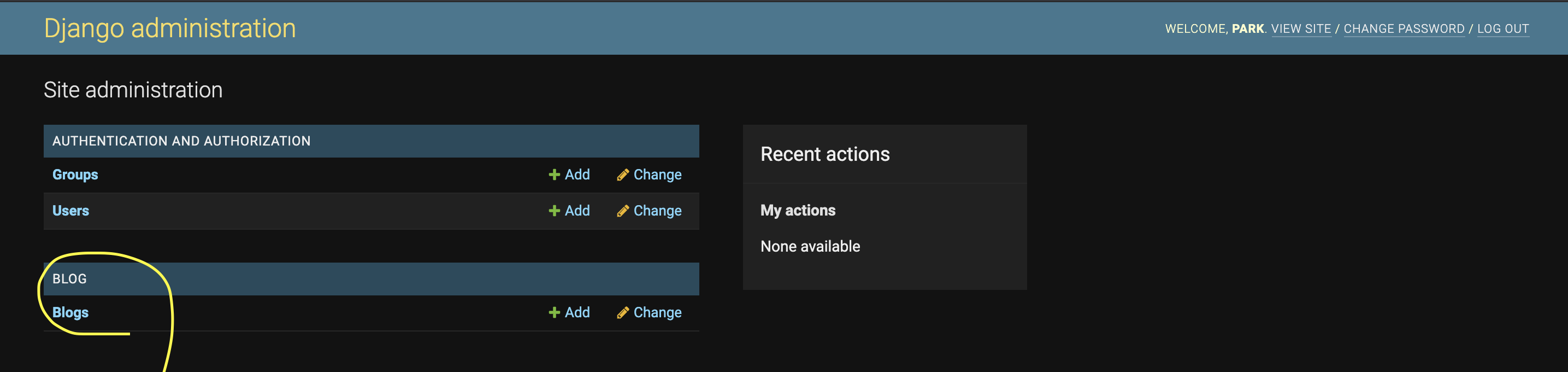Open the Authentication and Authorization section header

[181, 141]
